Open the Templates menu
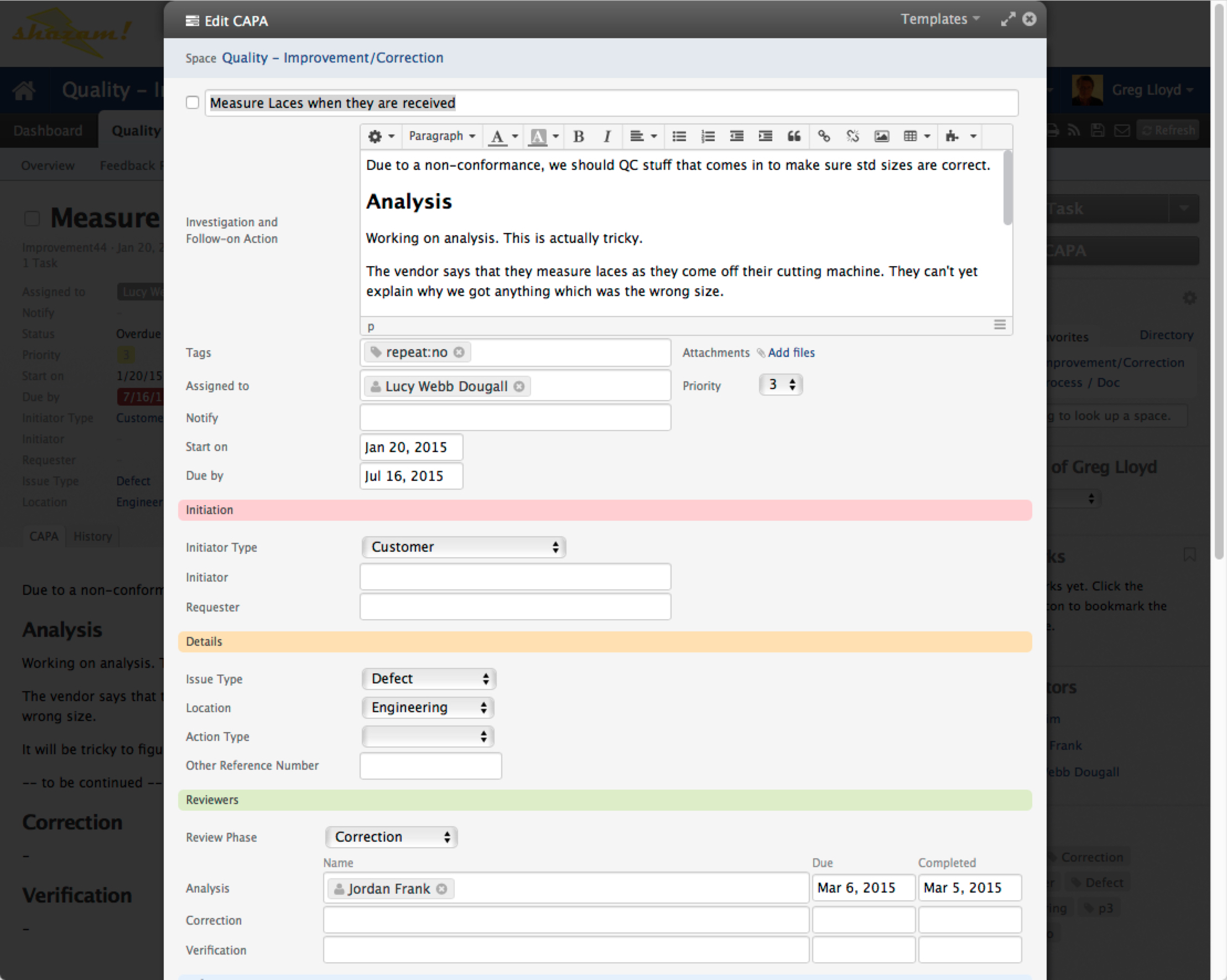The image size is (1227, 980). 939,19
